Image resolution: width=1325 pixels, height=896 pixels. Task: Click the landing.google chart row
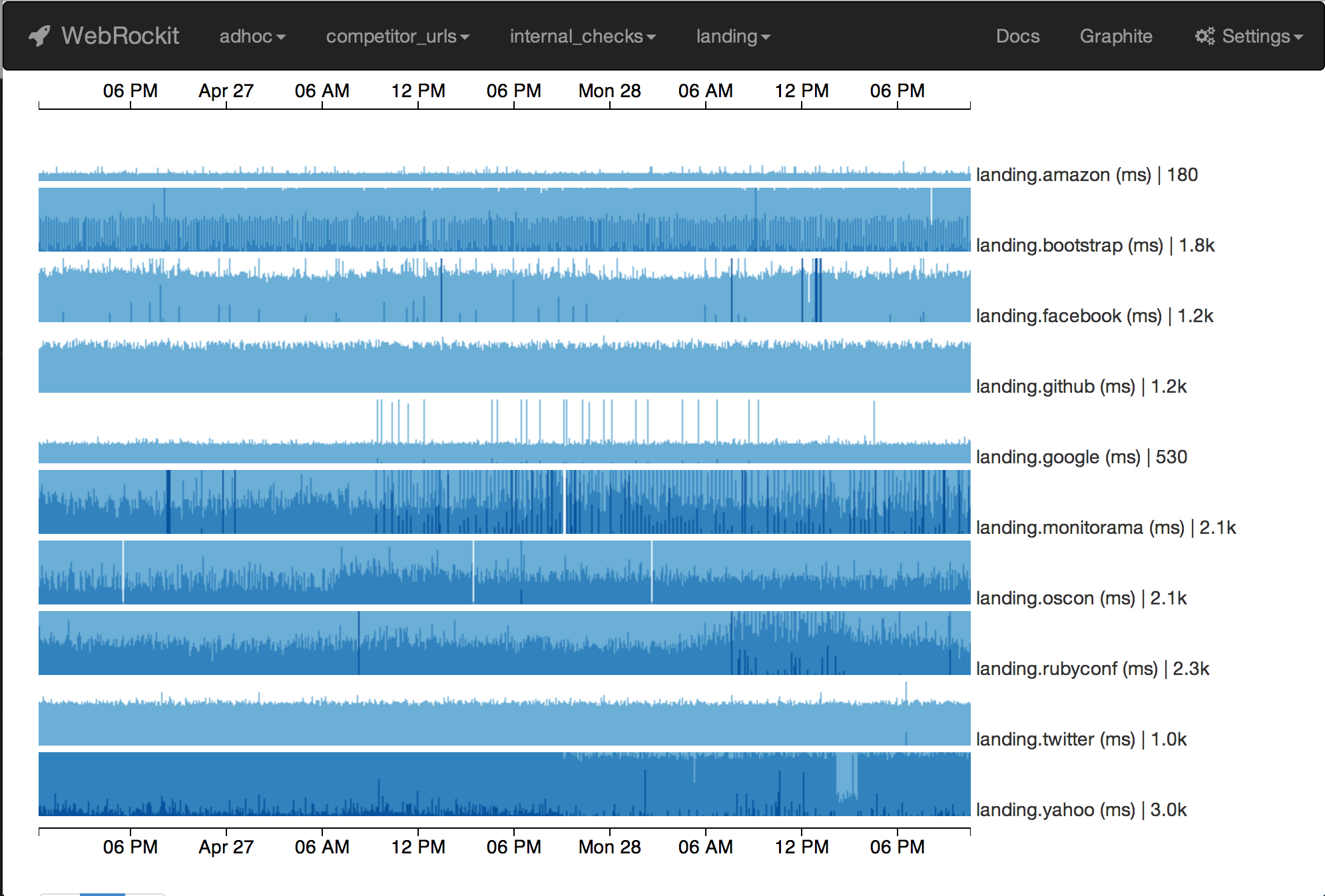[x=504, y=431]
